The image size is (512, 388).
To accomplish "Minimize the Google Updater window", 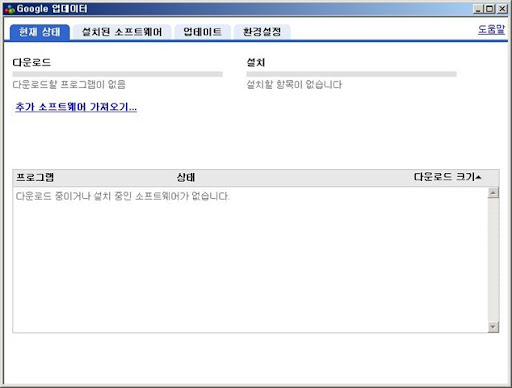I will [x=478, y=9].
